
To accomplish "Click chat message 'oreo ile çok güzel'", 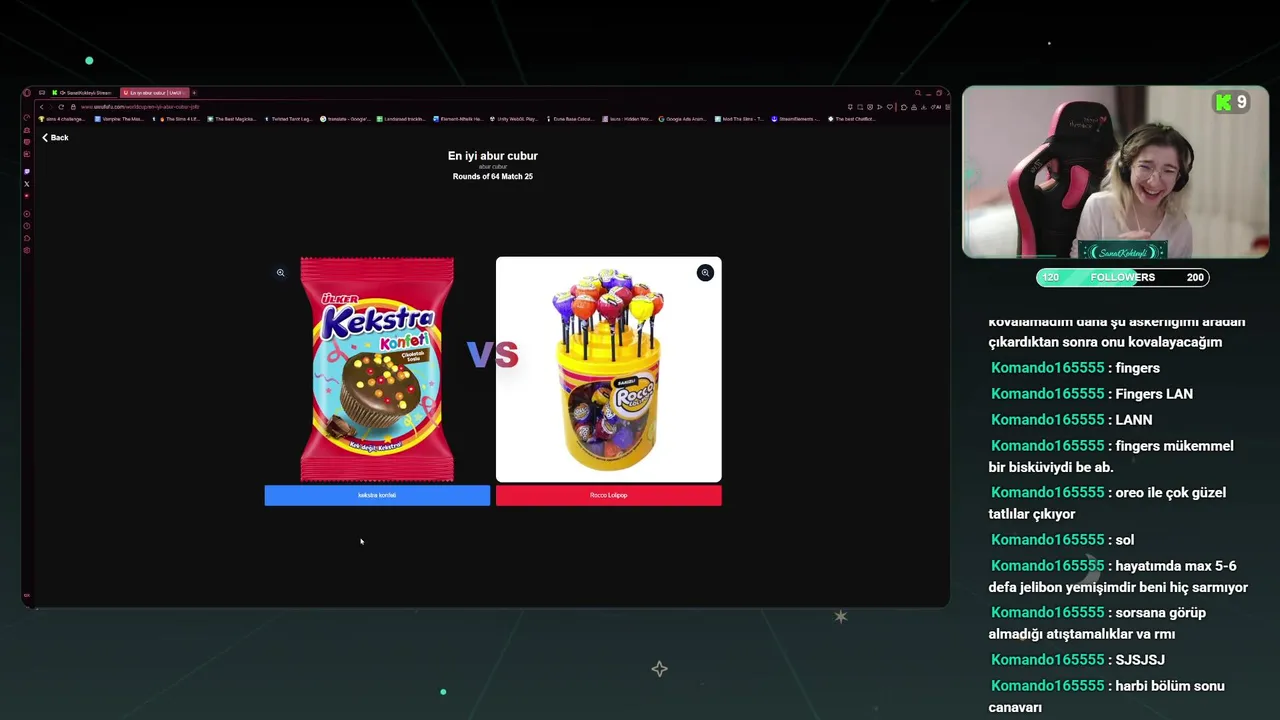I will pyautogui.click(x=1107, y=503).
